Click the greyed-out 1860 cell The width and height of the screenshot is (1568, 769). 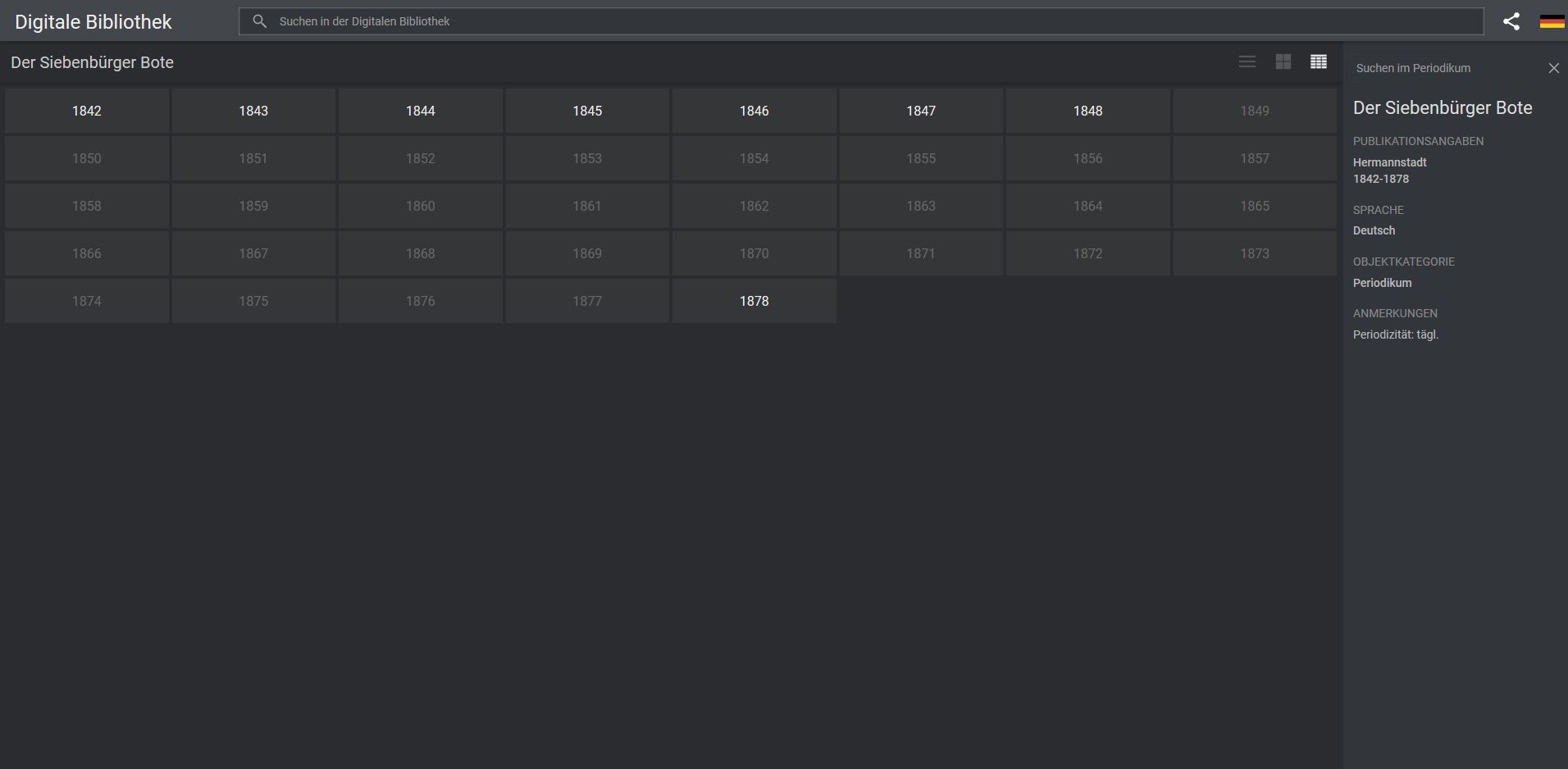[x=421, y=206]
